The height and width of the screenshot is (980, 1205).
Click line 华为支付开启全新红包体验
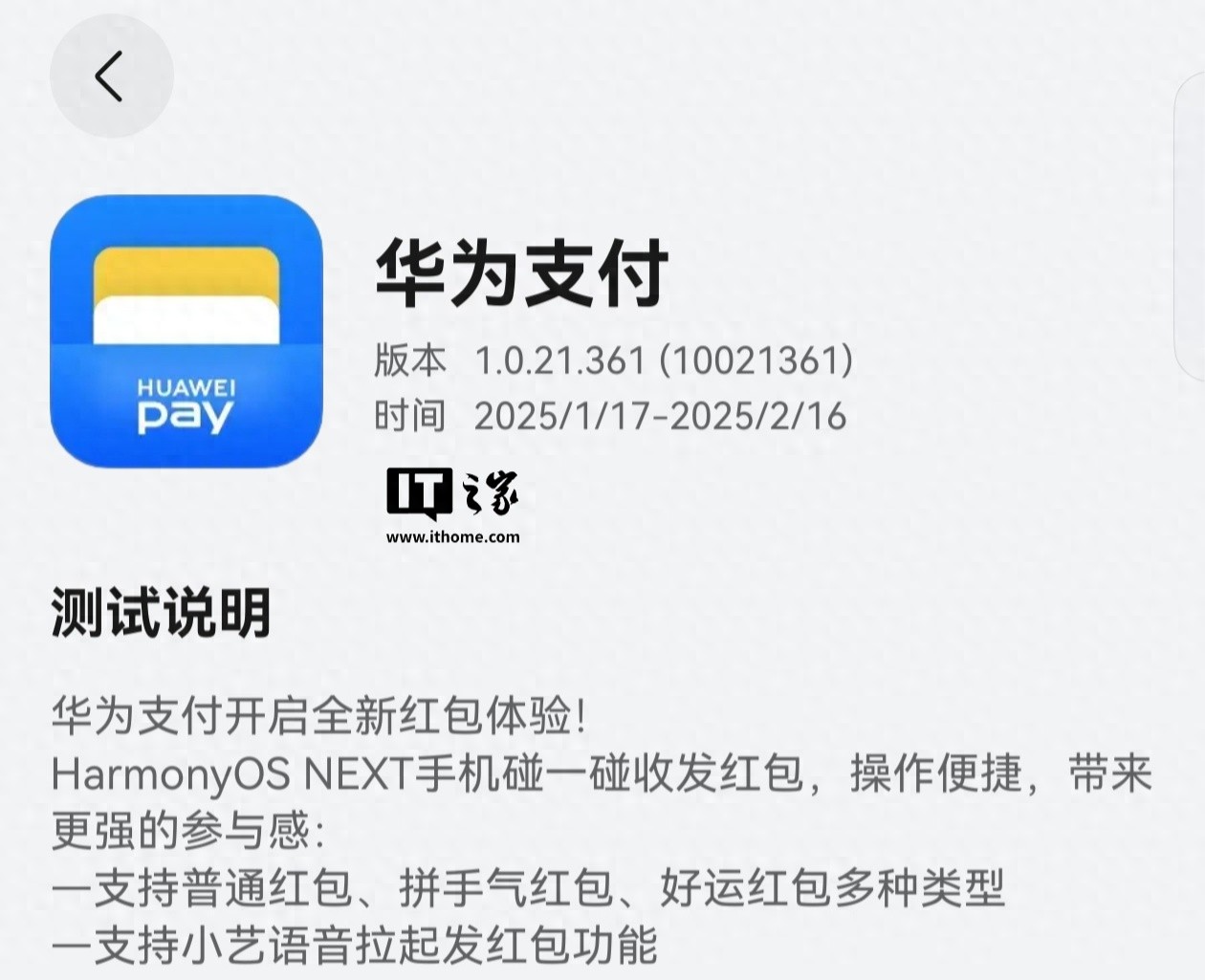(318, 715)
